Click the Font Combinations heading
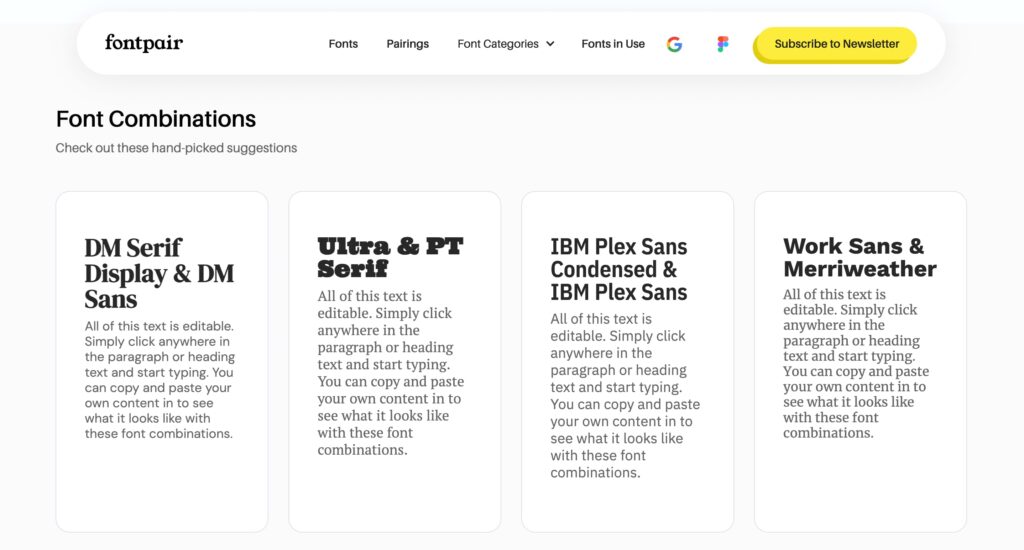1024x550 pixels. 155,119
